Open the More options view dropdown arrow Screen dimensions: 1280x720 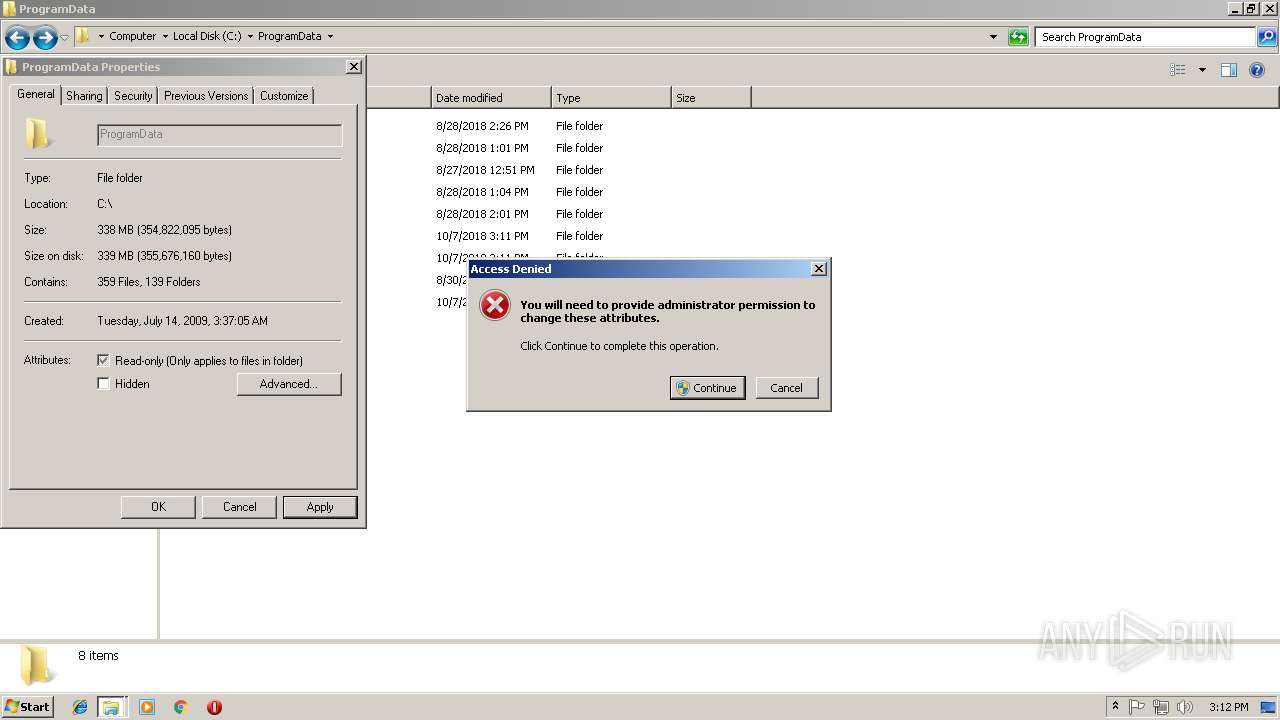click(1202, 70)
